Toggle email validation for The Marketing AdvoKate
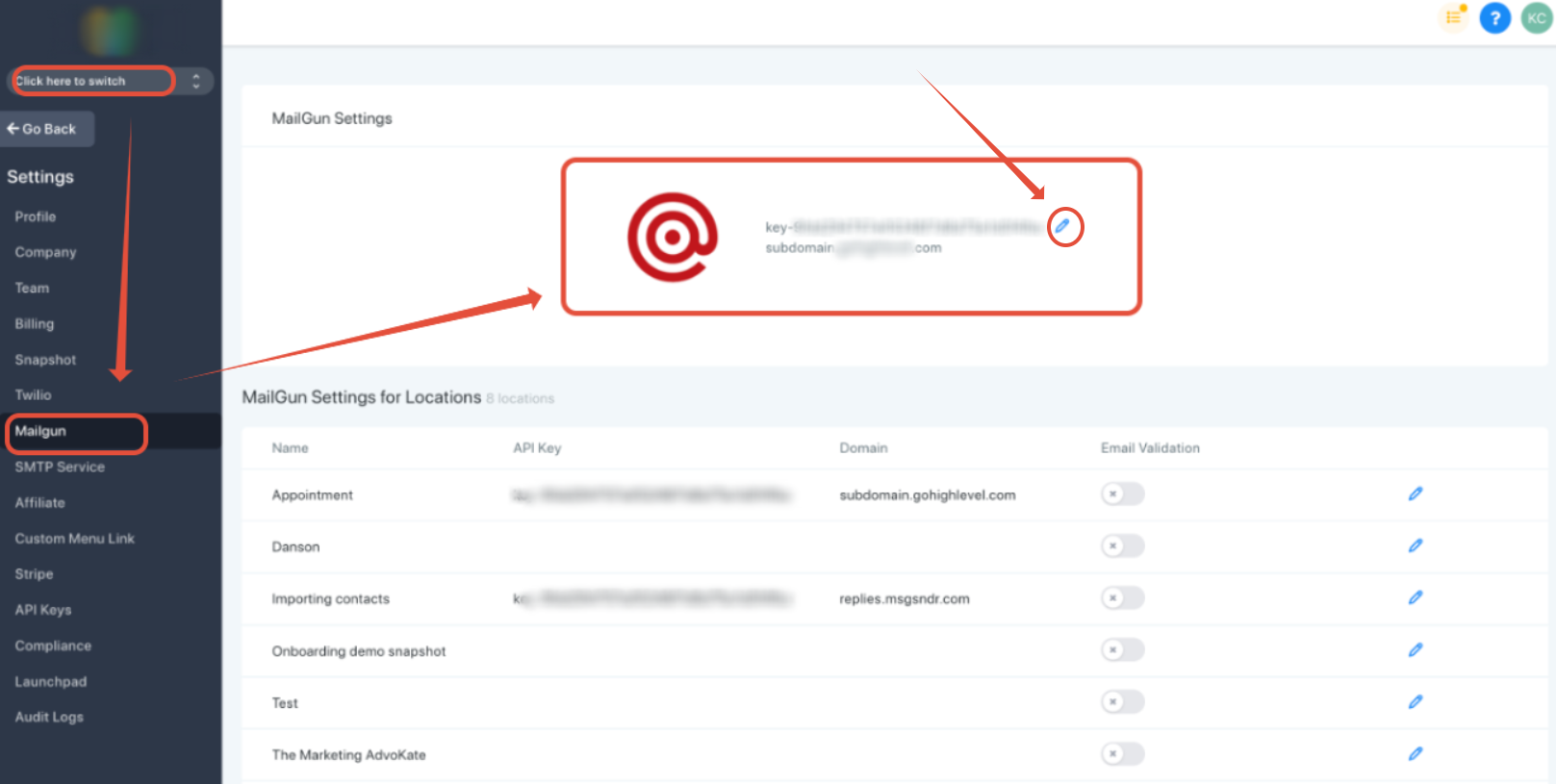 [1122, 754]
